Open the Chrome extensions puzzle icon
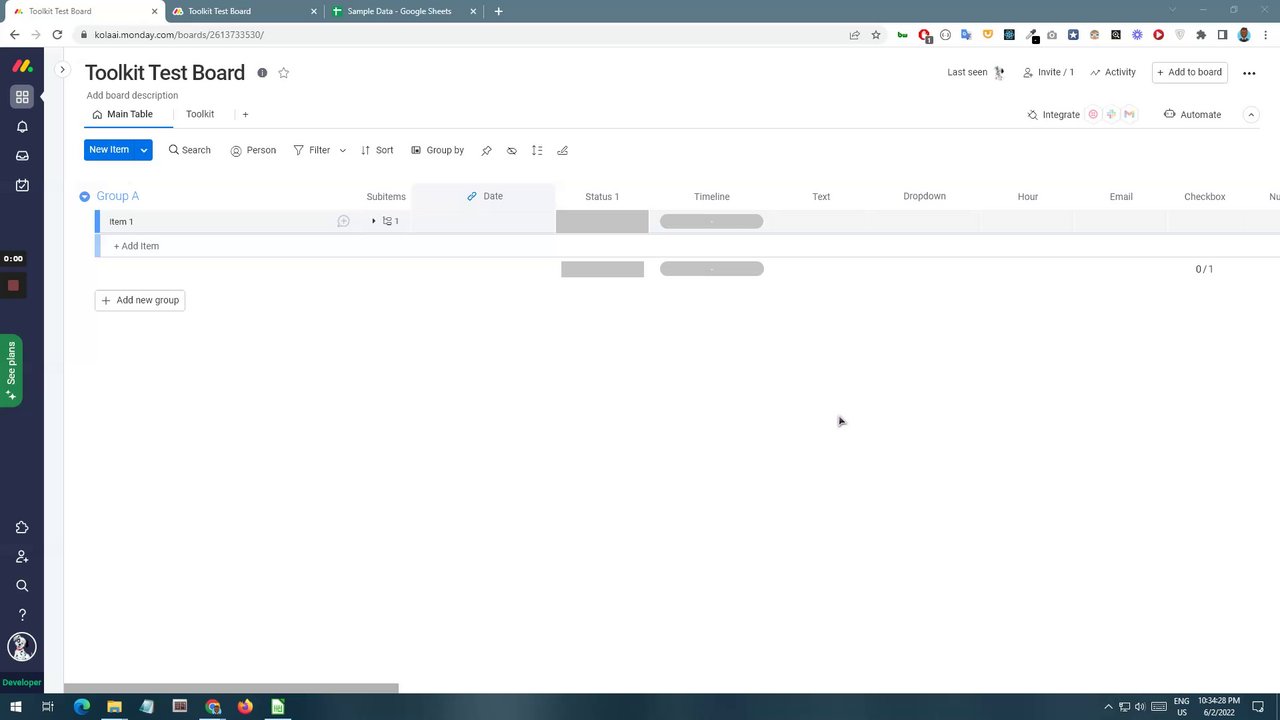Viewport: 1280px width, 720px height. (1201, 35)
